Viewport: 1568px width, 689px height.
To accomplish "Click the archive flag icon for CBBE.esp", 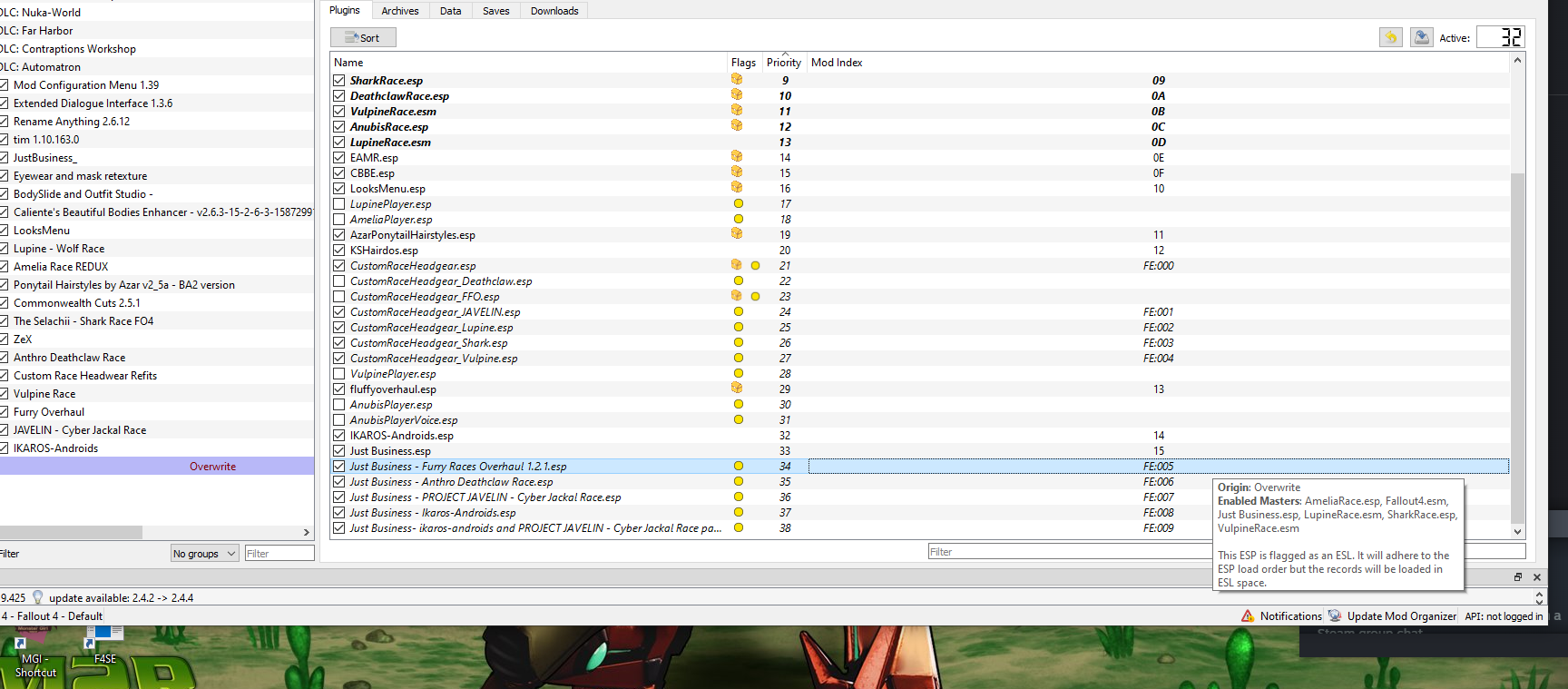I will pyautogui.click(x=737, y=172).
